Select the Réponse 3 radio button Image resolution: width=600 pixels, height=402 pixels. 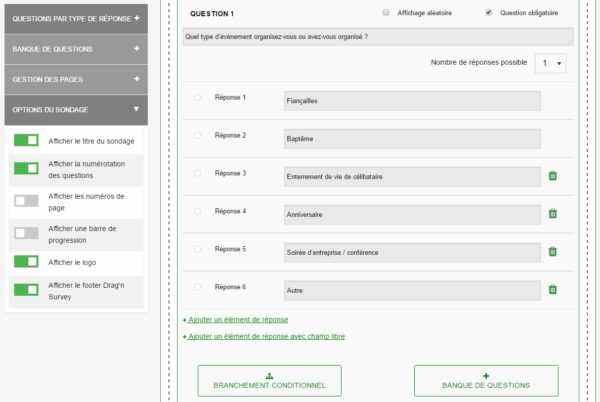(x=197, y=173)
